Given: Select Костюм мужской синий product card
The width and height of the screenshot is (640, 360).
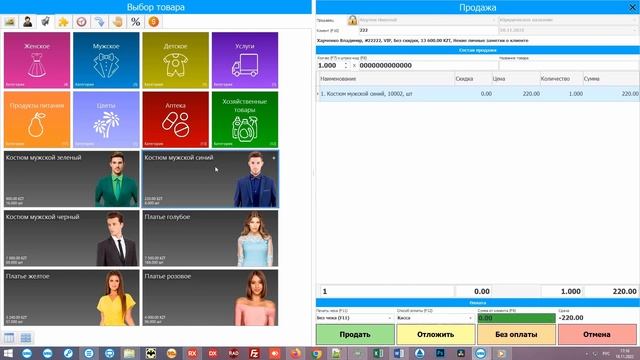Looking at the screenshot, I should coord(210,179).
